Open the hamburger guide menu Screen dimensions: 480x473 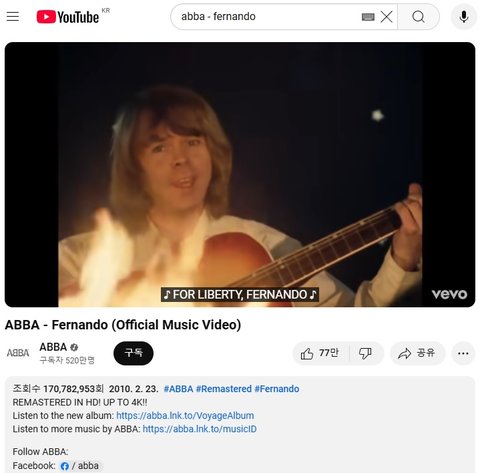click(x=13, y=16)
